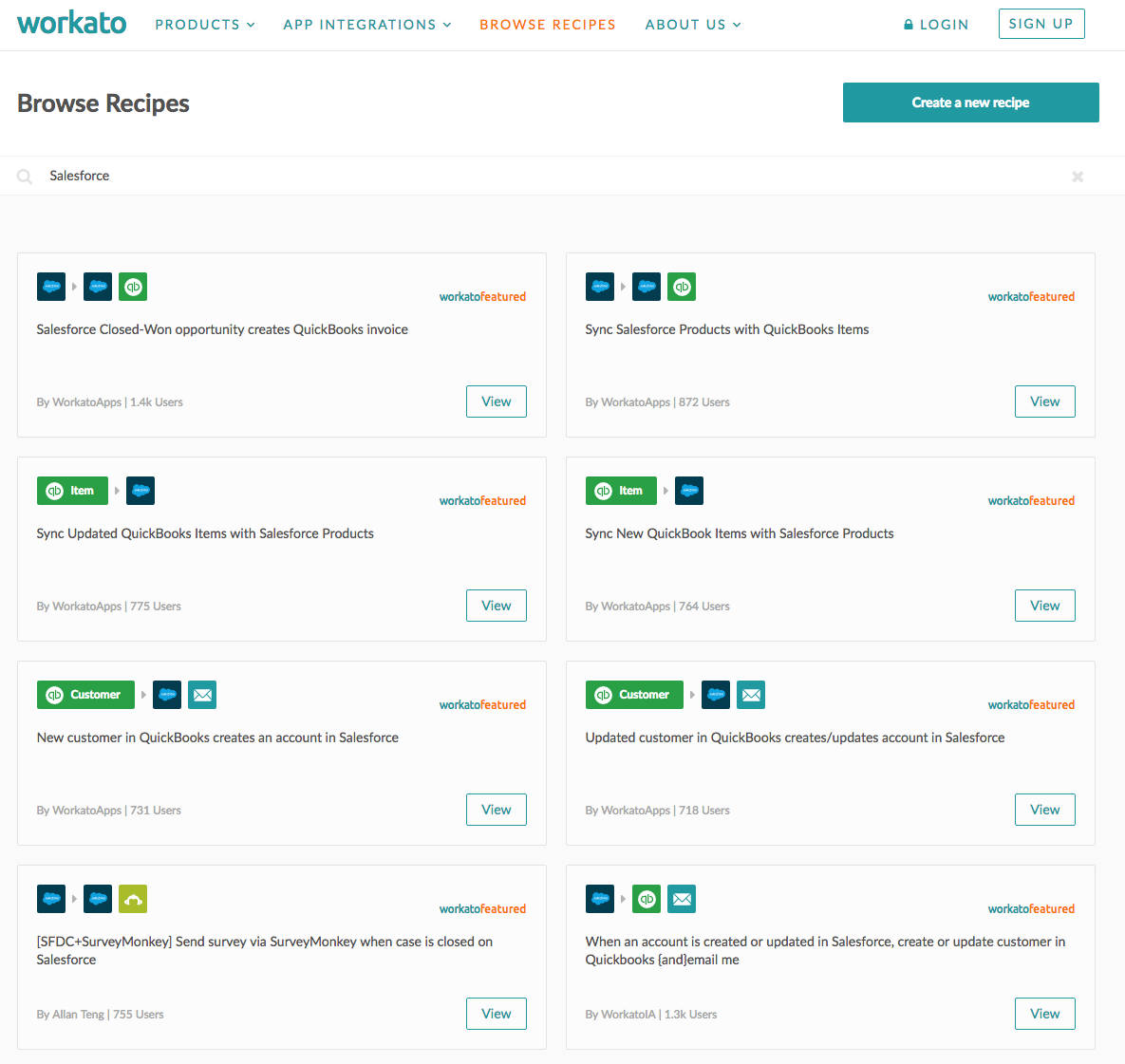The height and width of the screenshot is (1064, 1125).
Task: Expand the App Integrations dropdown
Action: pyautogui.click(x=367, y=25)
